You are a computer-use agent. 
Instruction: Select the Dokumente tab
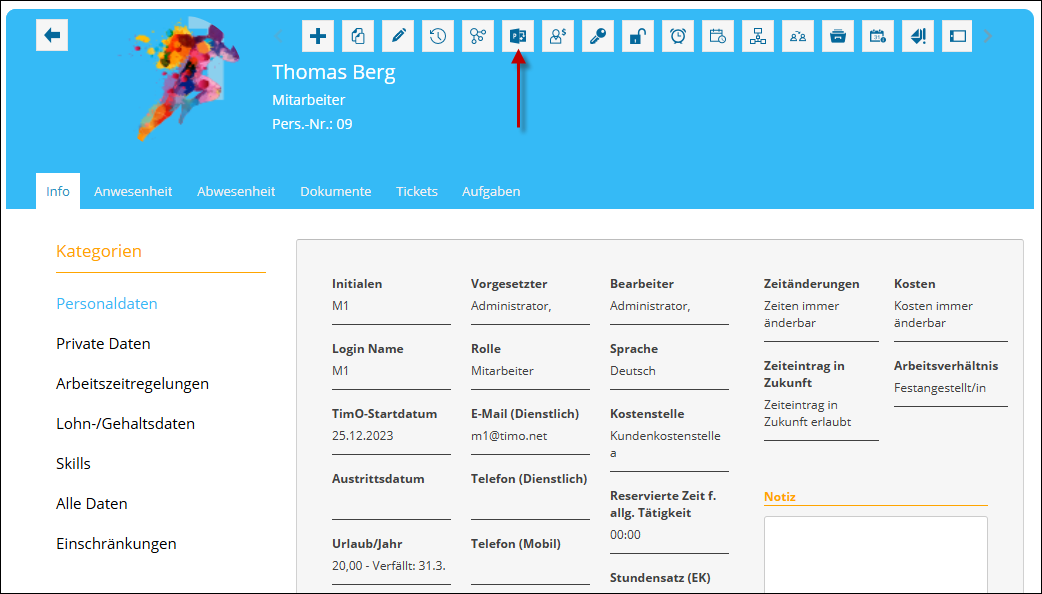point(335,191)
